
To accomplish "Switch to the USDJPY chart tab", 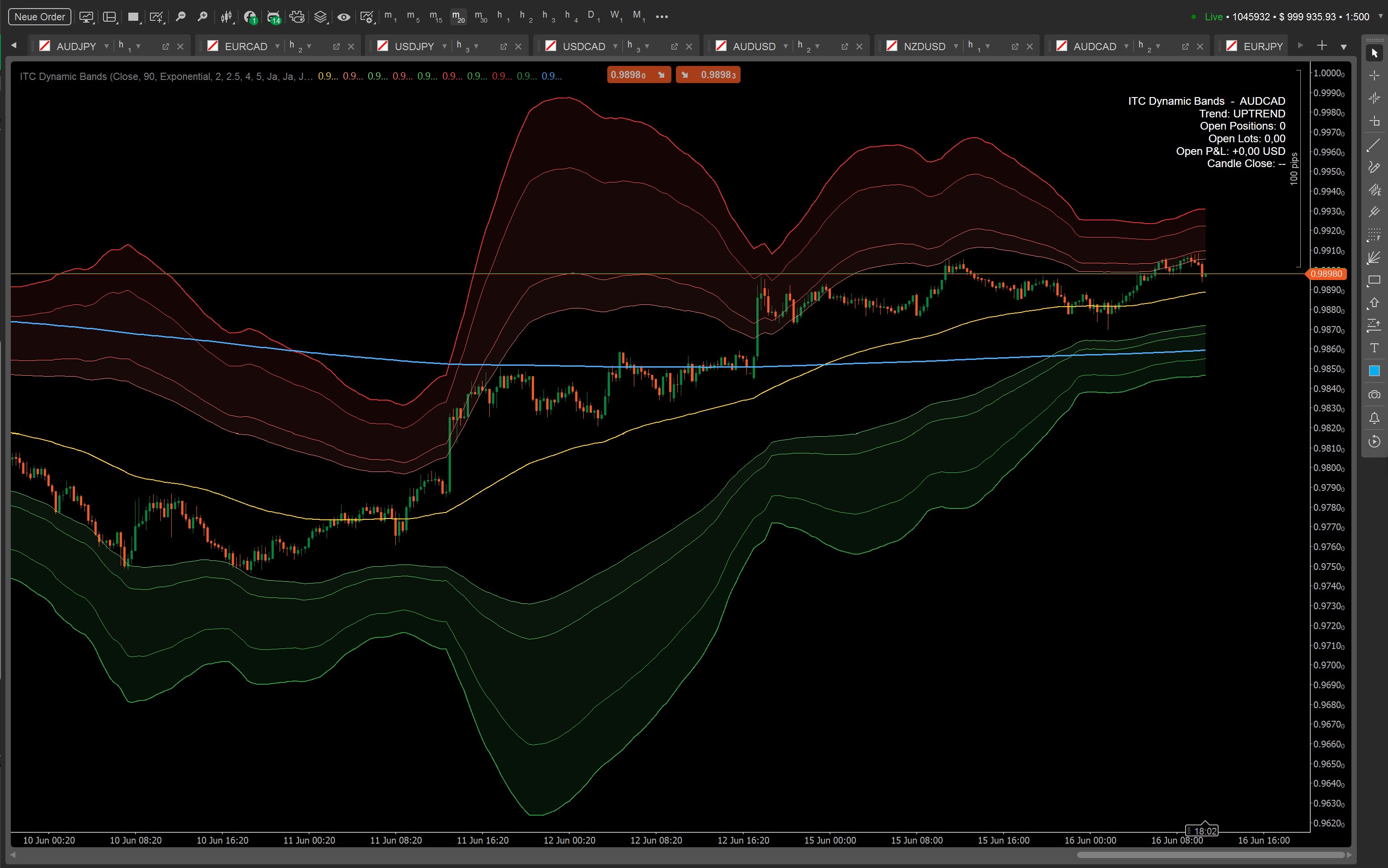I will (x=414, y=47).
